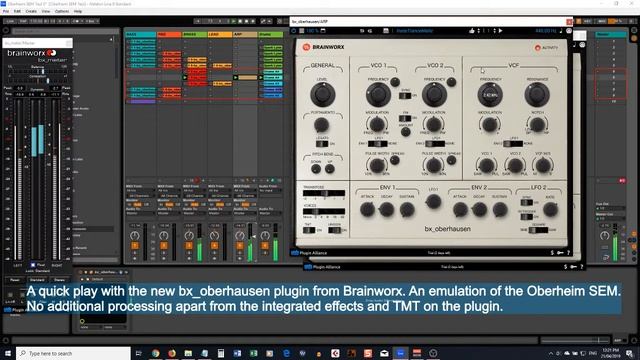
Task: Open BASS track MIDI From All Ins dropdown
Action: tap(139, 191)
